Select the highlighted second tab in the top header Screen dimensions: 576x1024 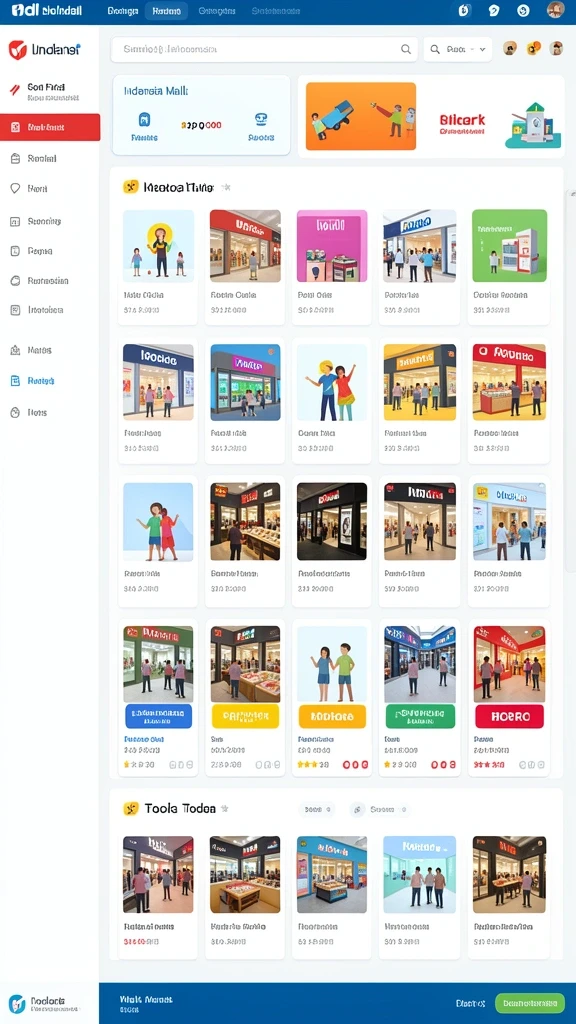[167, 11]
